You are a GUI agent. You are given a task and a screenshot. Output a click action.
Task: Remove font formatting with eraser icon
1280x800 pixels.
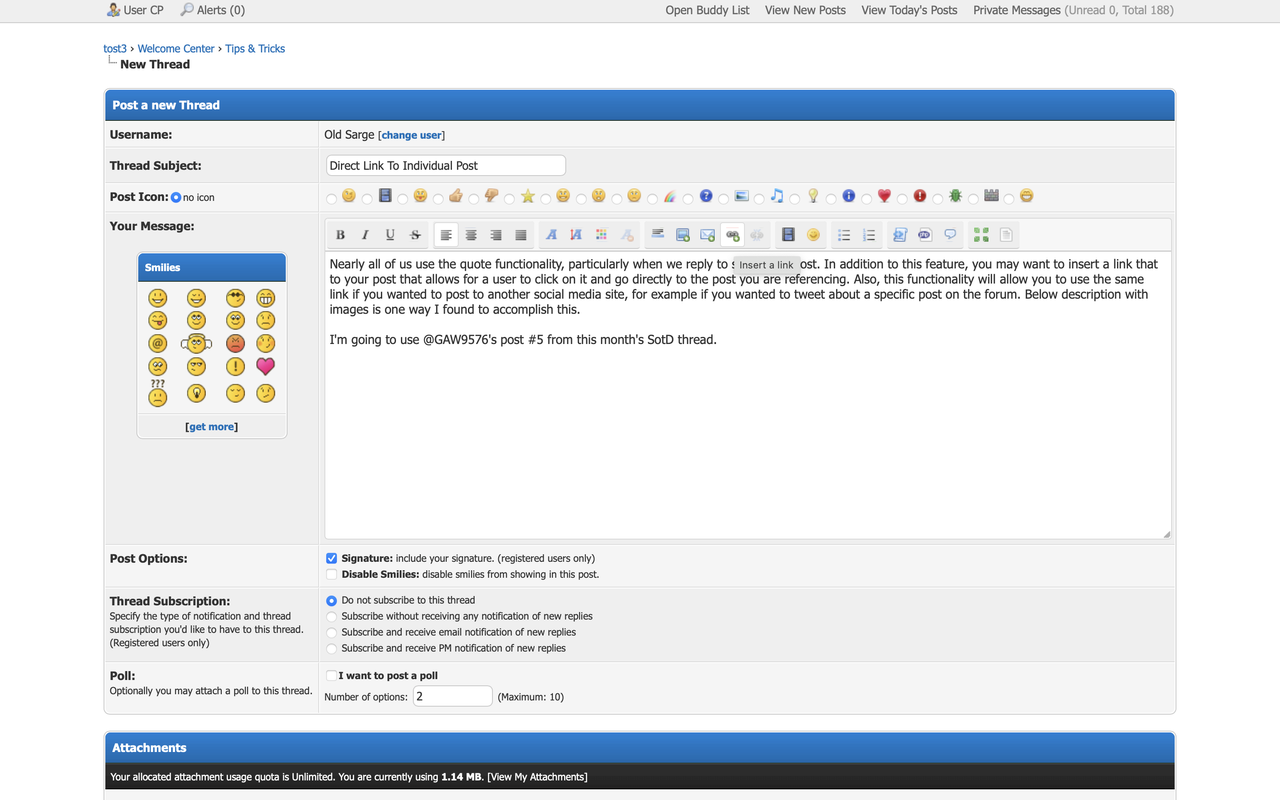point(627,235)
